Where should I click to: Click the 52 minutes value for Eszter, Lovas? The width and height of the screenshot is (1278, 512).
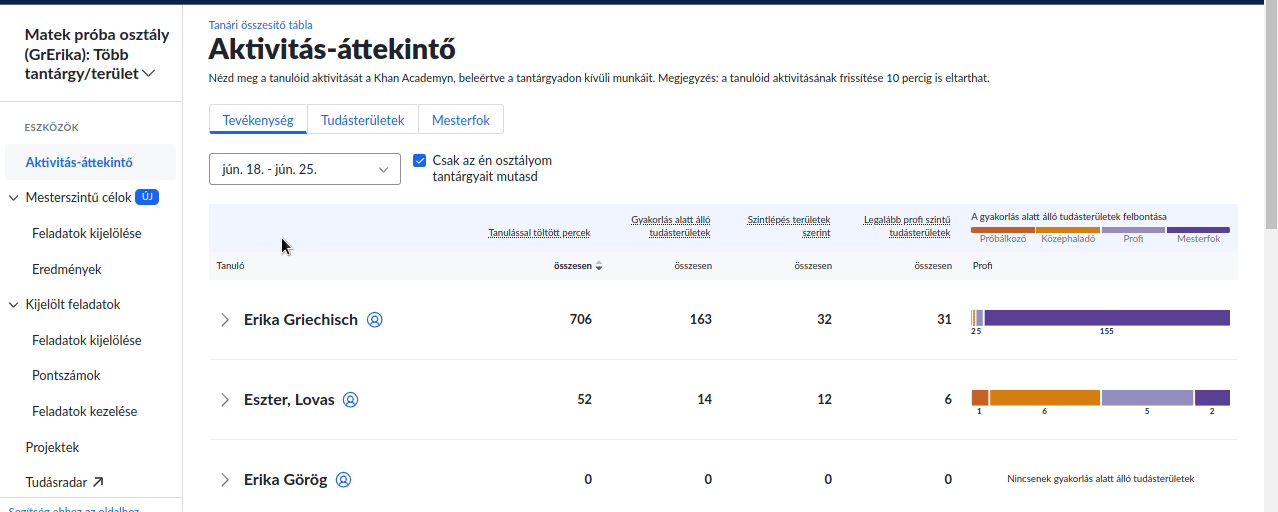pos(584,400)
